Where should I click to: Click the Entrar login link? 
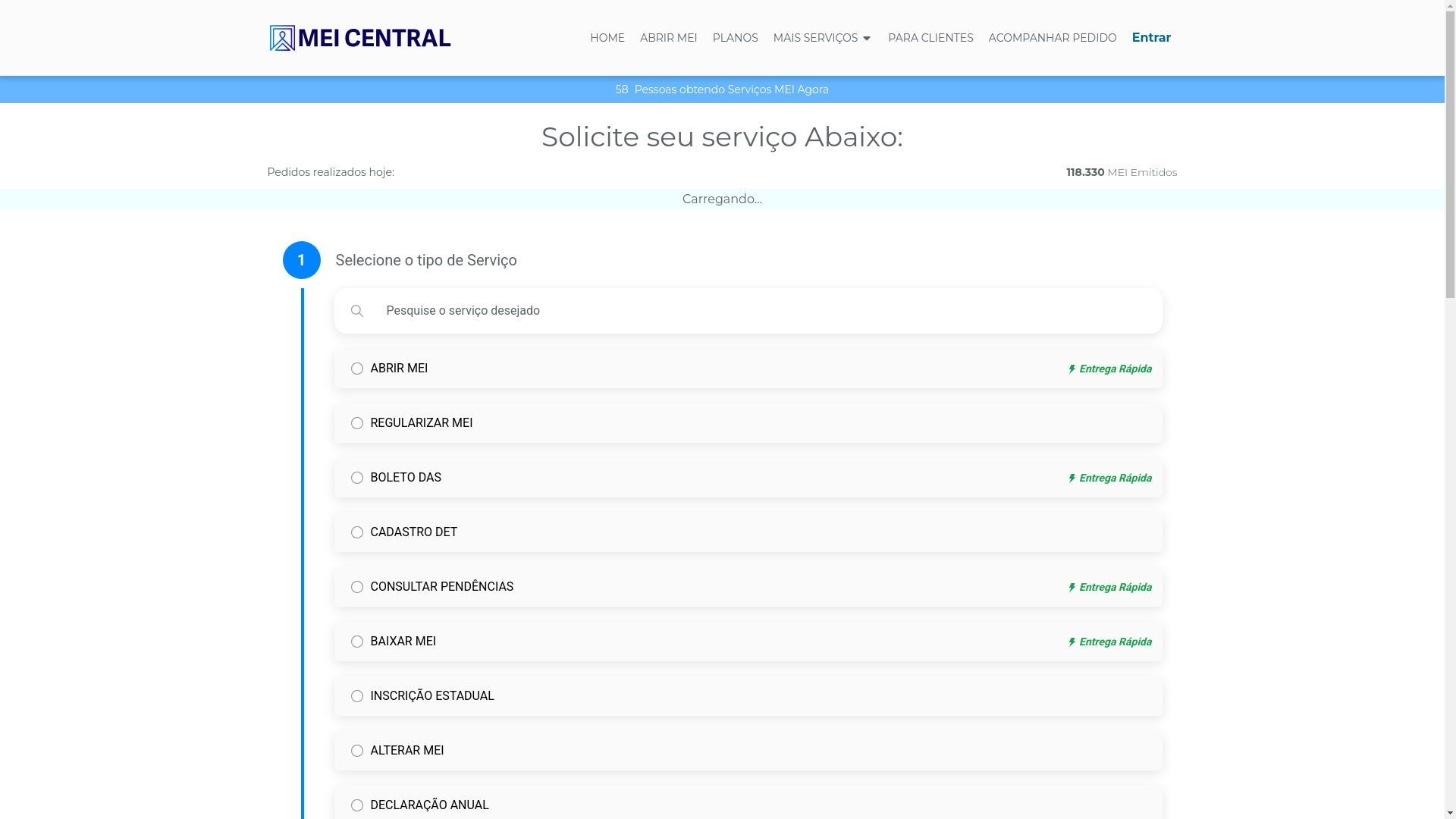[1151, 38]
